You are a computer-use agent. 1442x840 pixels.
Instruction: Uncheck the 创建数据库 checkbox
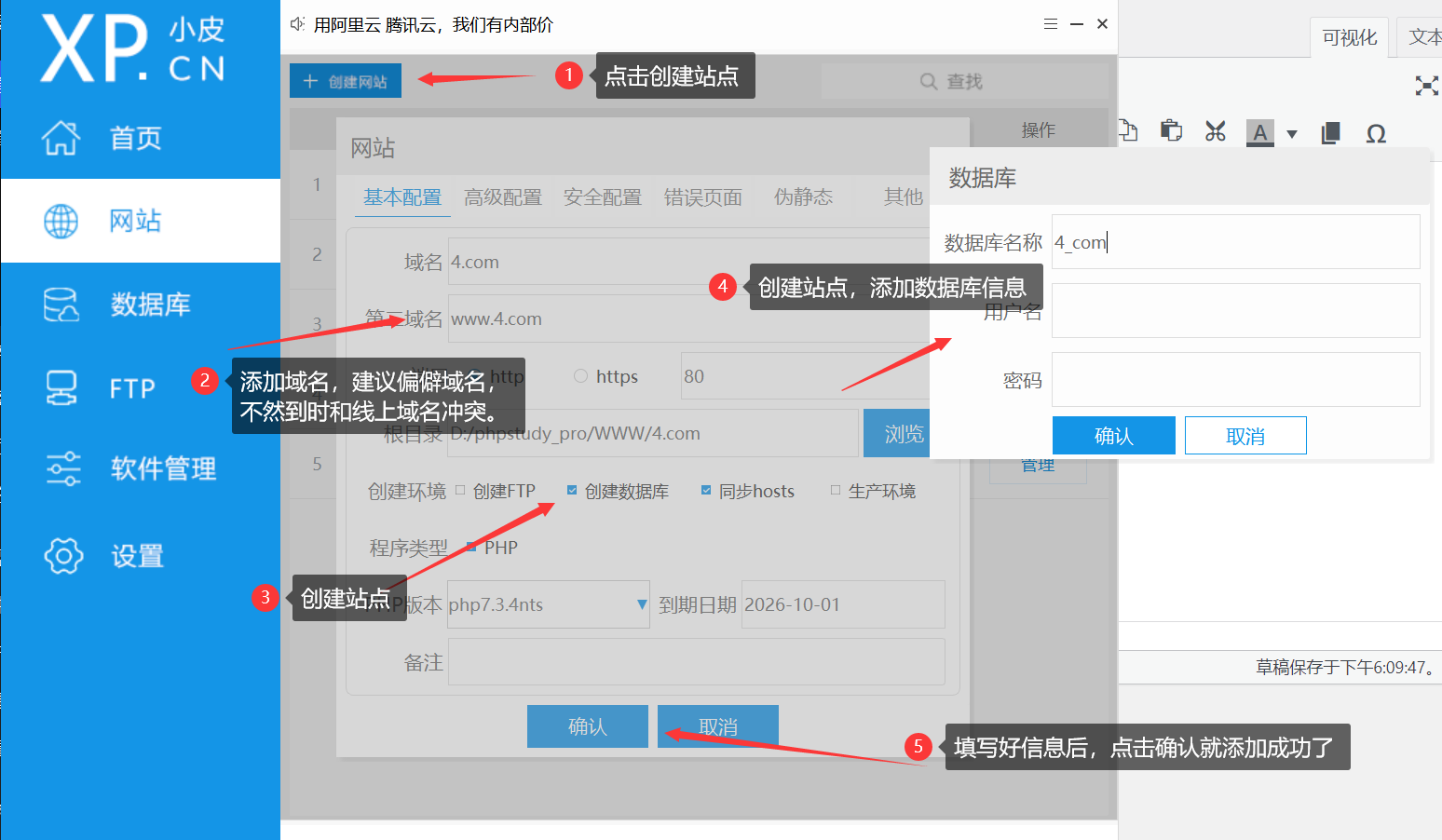(x=572, y=490)
